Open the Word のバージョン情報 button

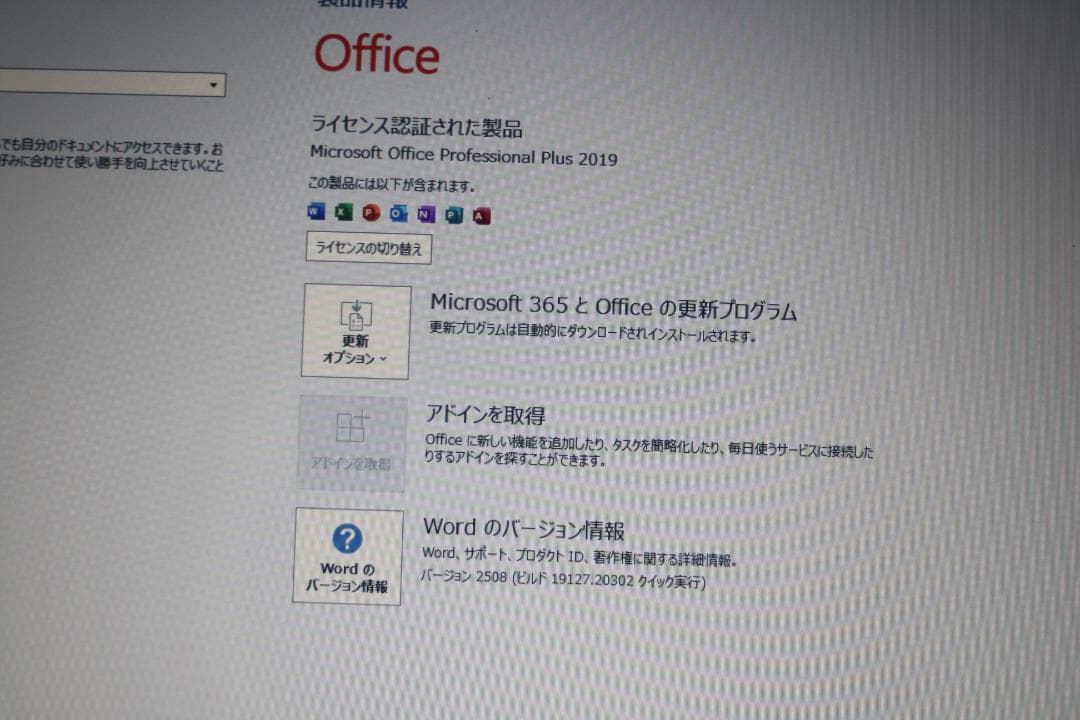(348, 556)
